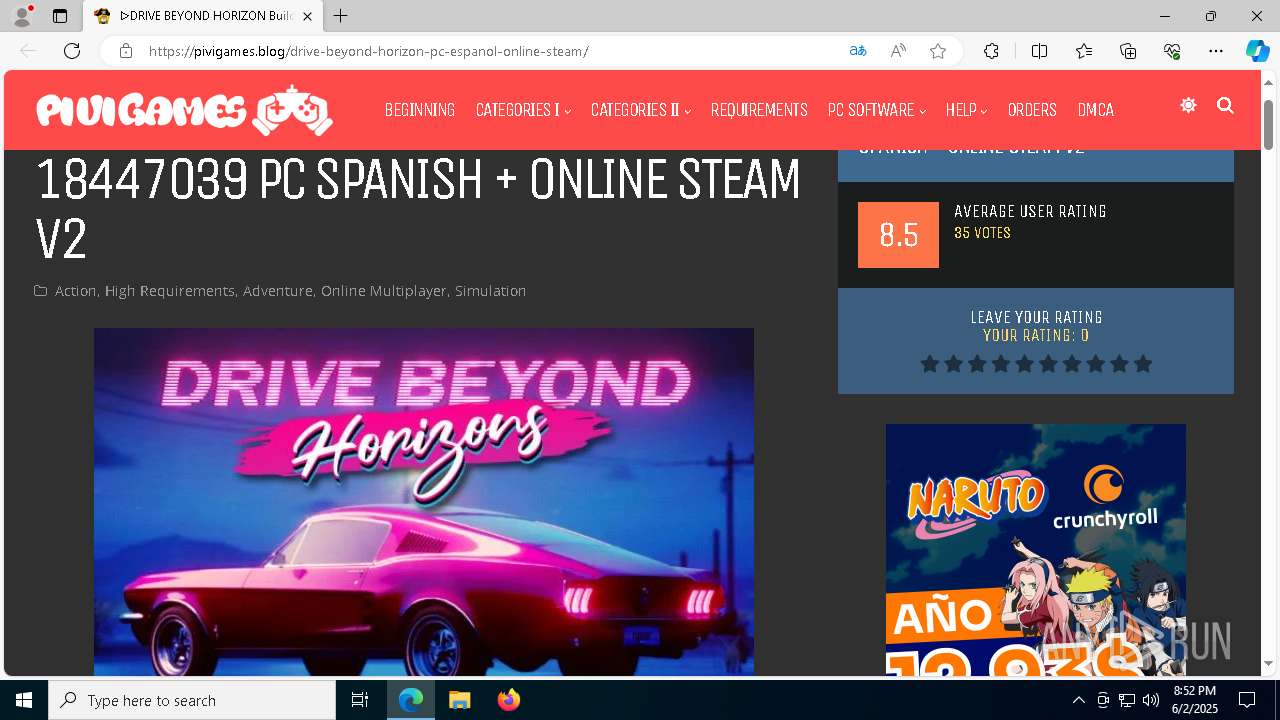Close the DRIVE BEYOND HORIZON tab

click(307, 16)
